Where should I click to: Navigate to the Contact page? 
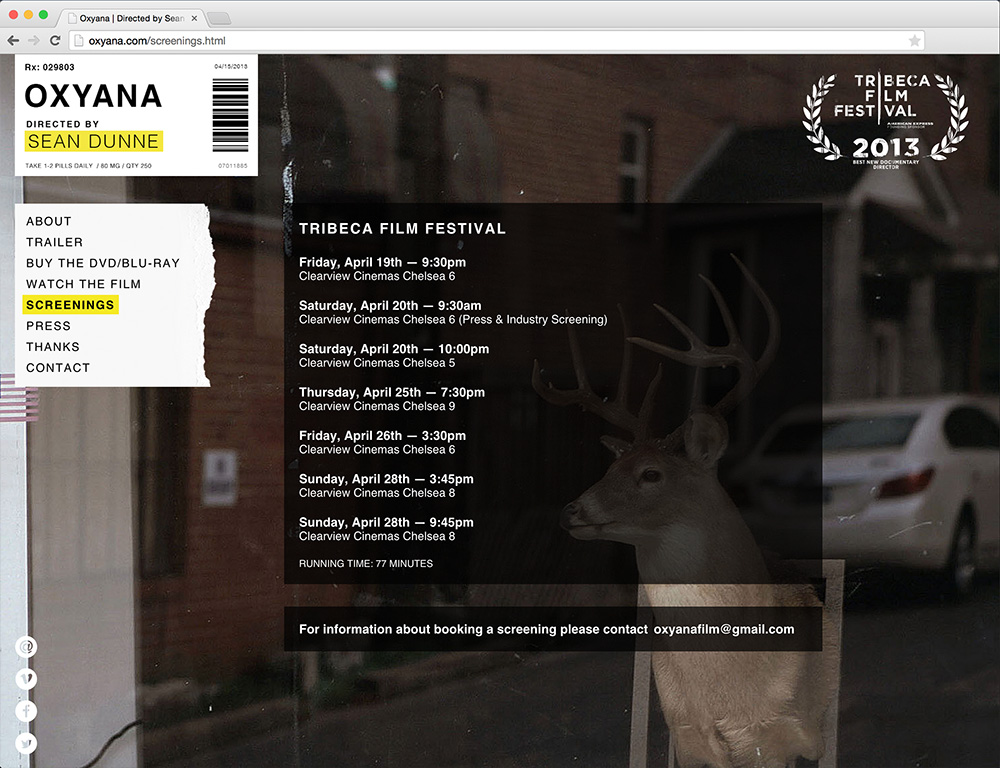58,368
